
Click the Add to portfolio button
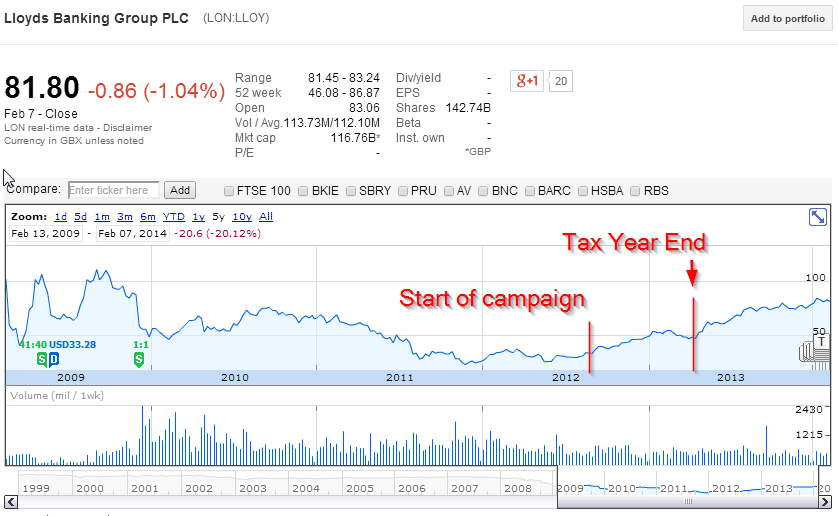788,19
